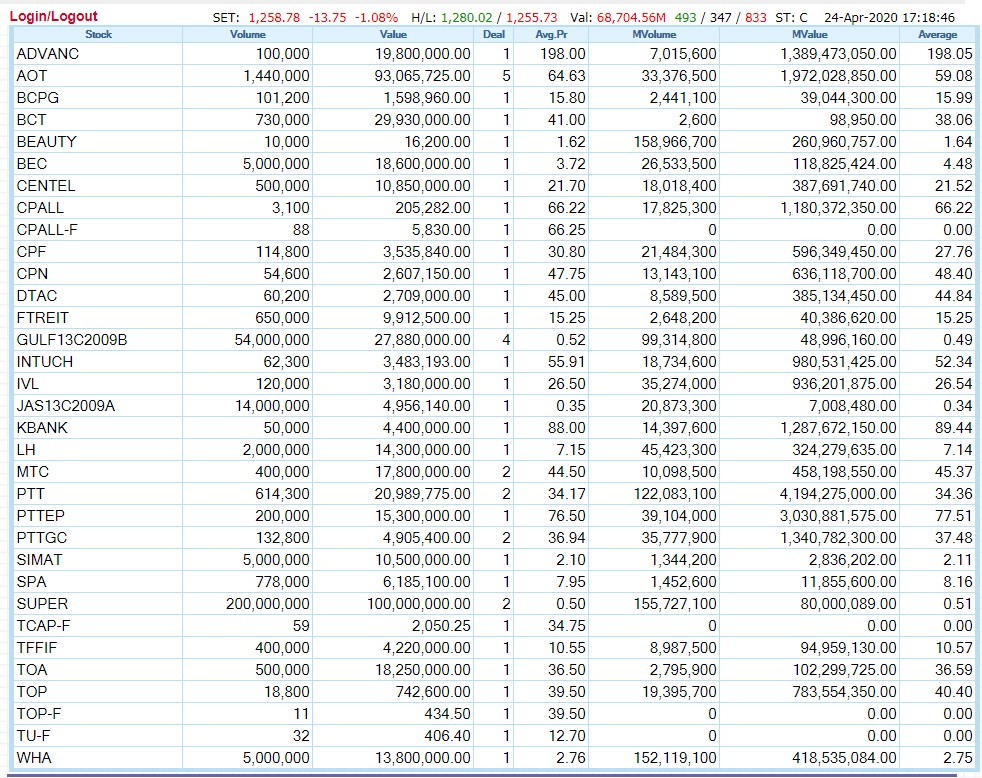Image resolution: width=982 pixels, height=778 pixels.
Task: Select the LH stock name
Action: tap(26, 449)
